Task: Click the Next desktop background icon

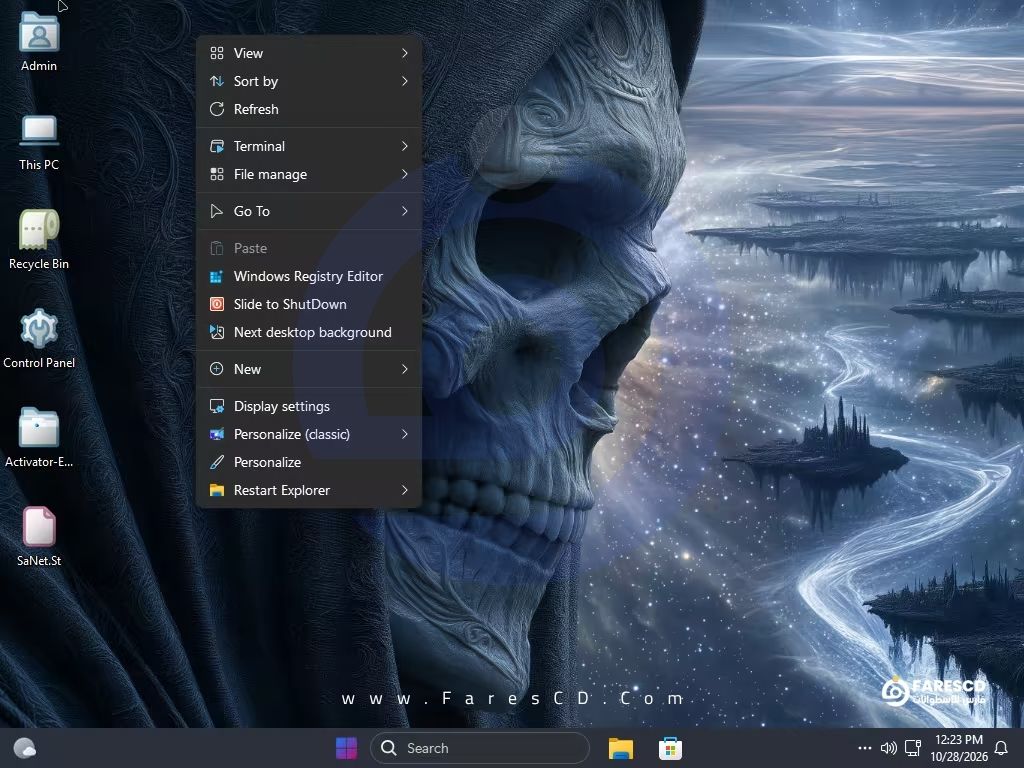Action: click(217, 332)
